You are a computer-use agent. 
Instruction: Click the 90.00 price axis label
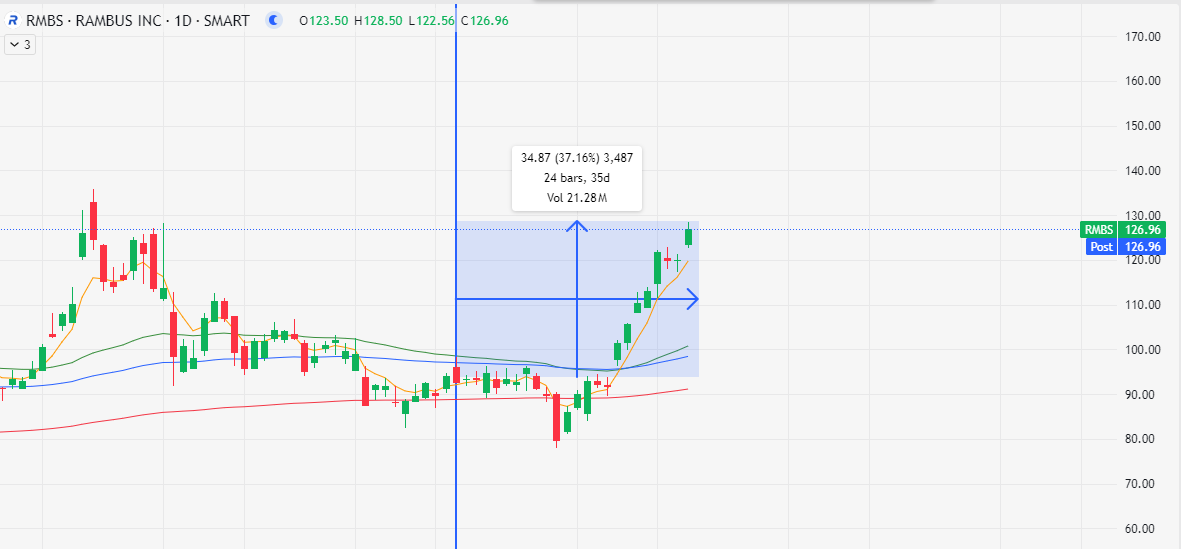coord(1142,395)
